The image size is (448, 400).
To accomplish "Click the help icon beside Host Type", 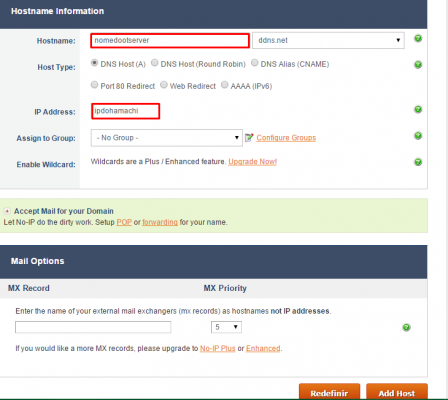I will coord(418,65).
